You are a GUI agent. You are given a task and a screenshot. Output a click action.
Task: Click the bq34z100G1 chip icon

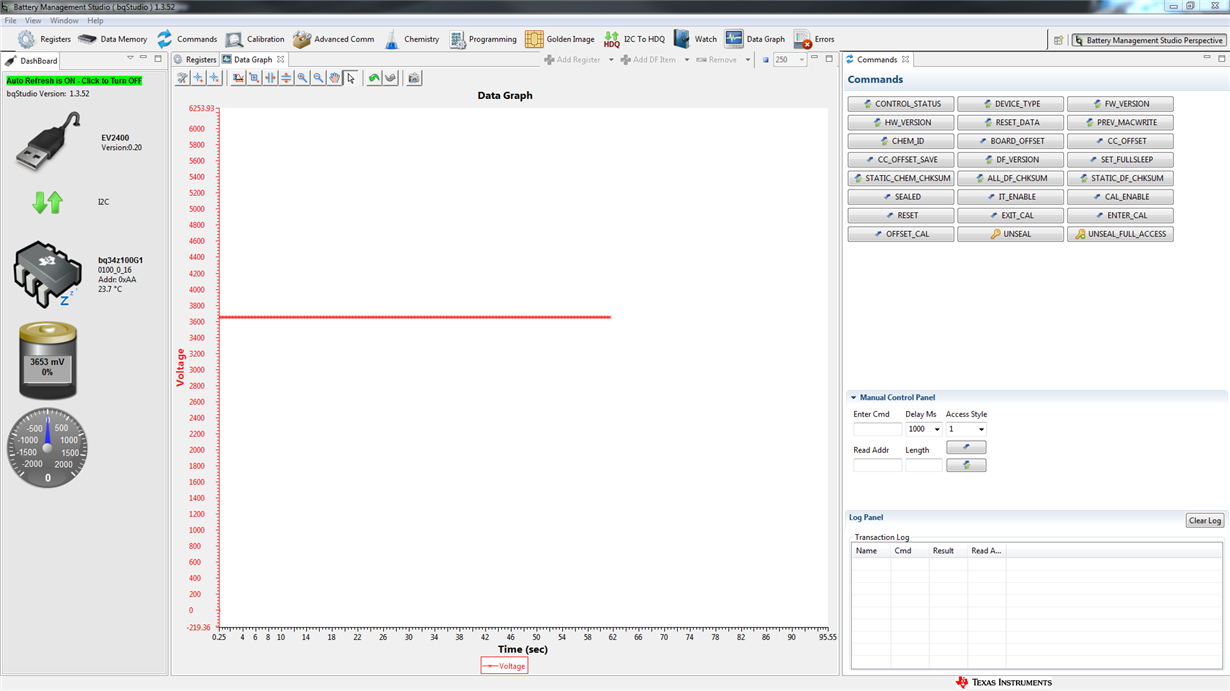(47, 274)
